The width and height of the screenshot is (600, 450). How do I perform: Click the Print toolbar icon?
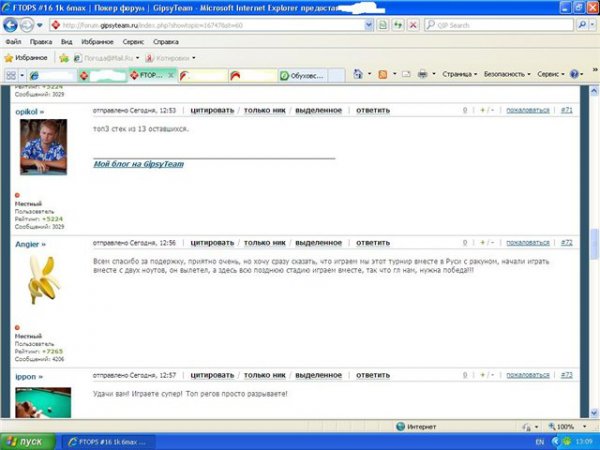coord(422,75)
